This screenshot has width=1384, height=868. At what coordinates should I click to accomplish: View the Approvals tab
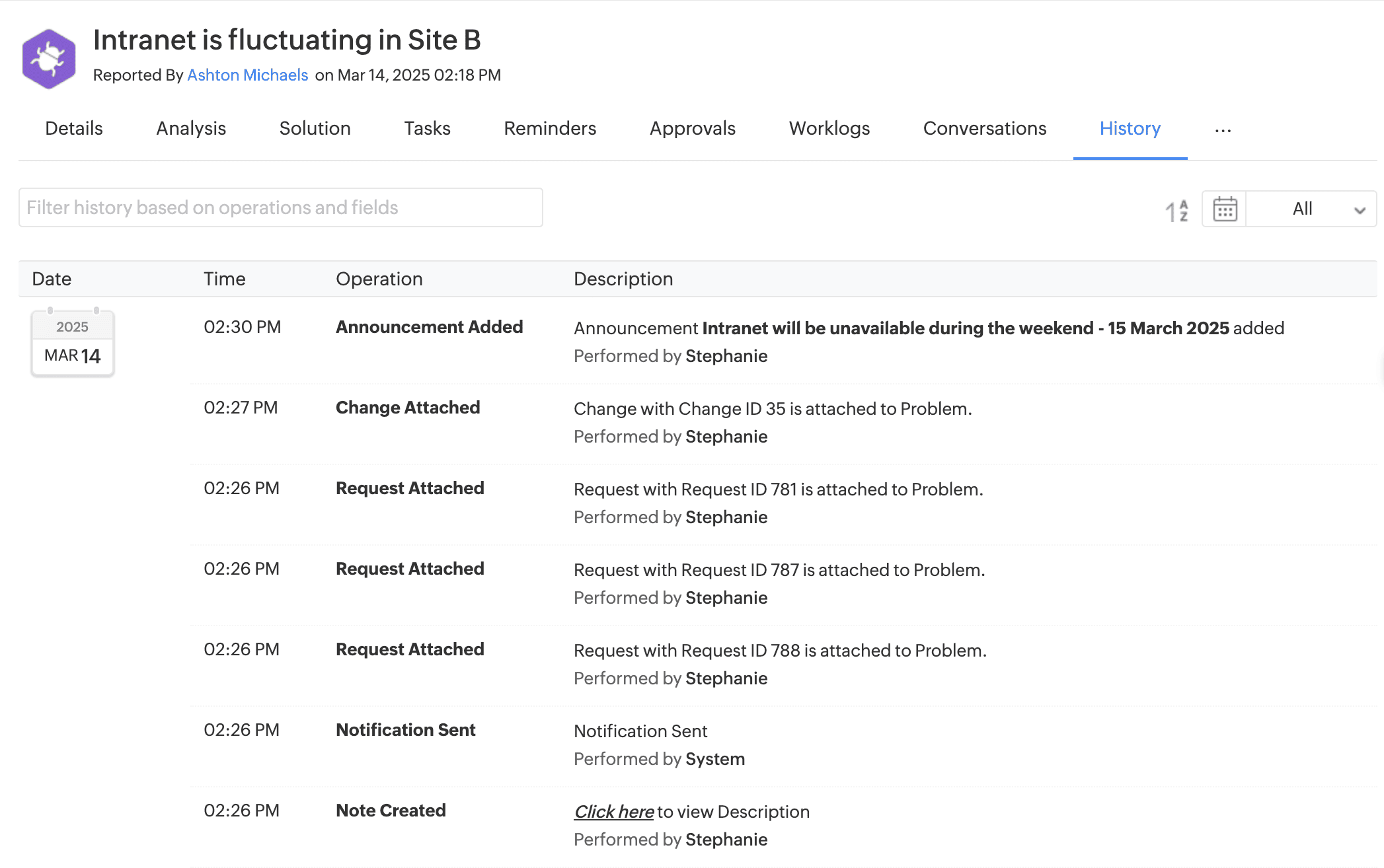tap(692, 128)
